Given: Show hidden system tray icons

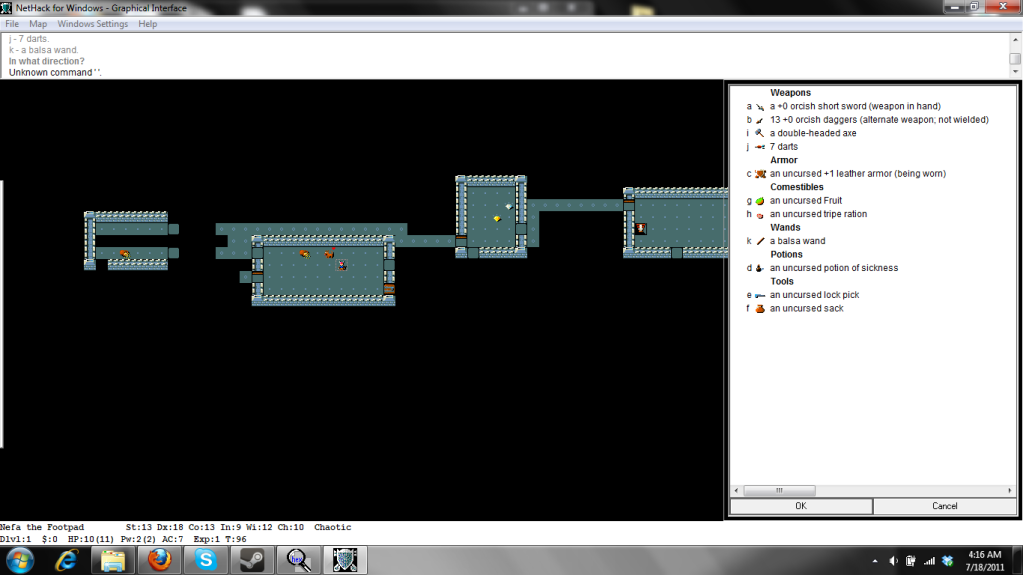Looking at the screenshot, I should tap(875, 561).
